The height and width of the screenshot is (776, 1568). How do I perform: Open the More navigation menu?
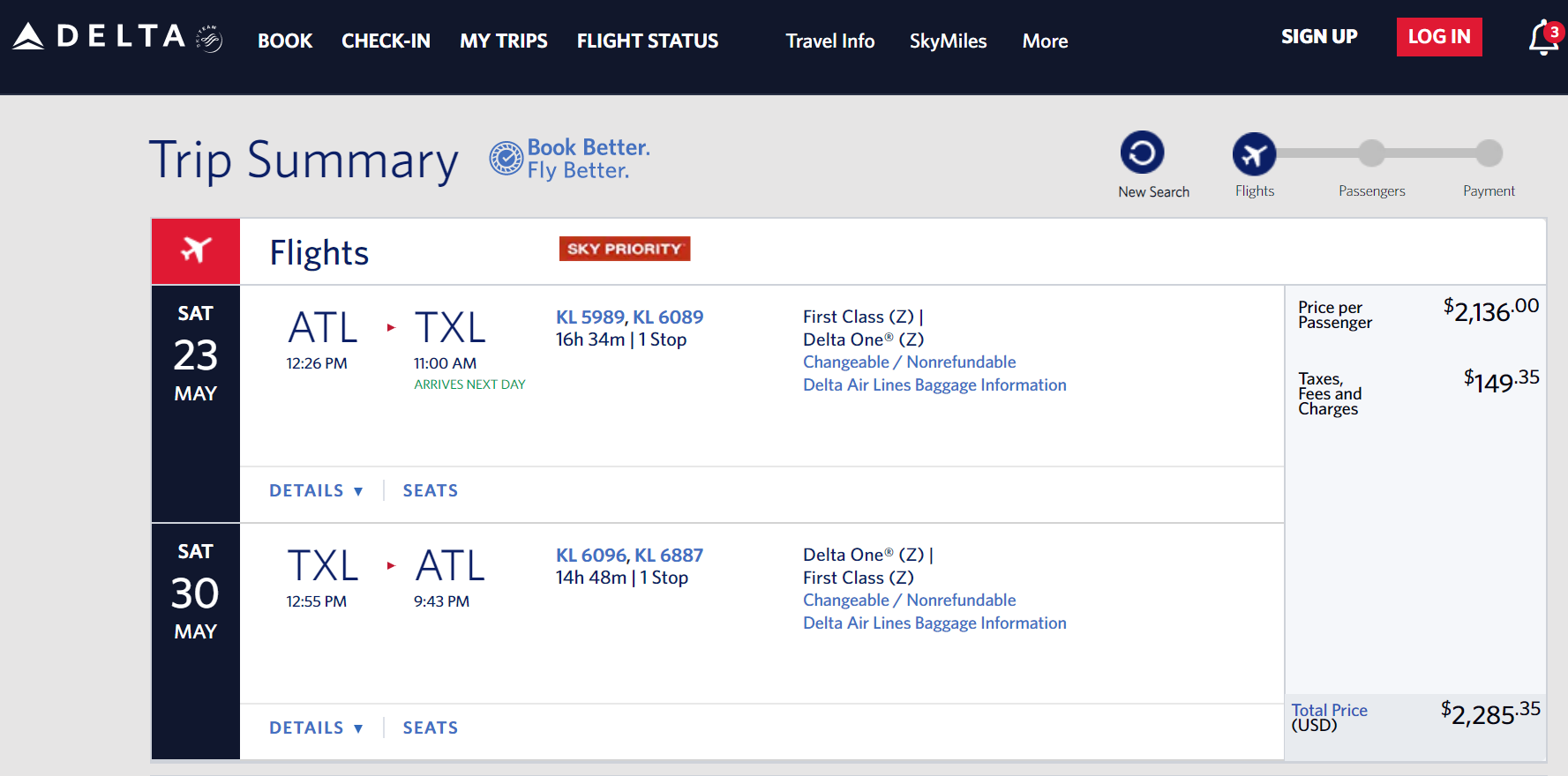tap(1045, 41)
